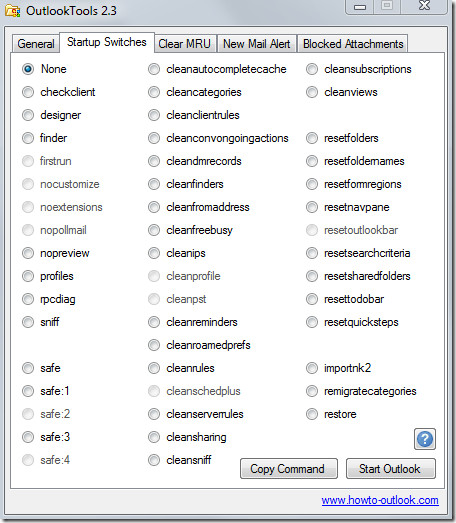456x523 pixels.
Task: Open the blue help question mark icon
Action: 425,439
